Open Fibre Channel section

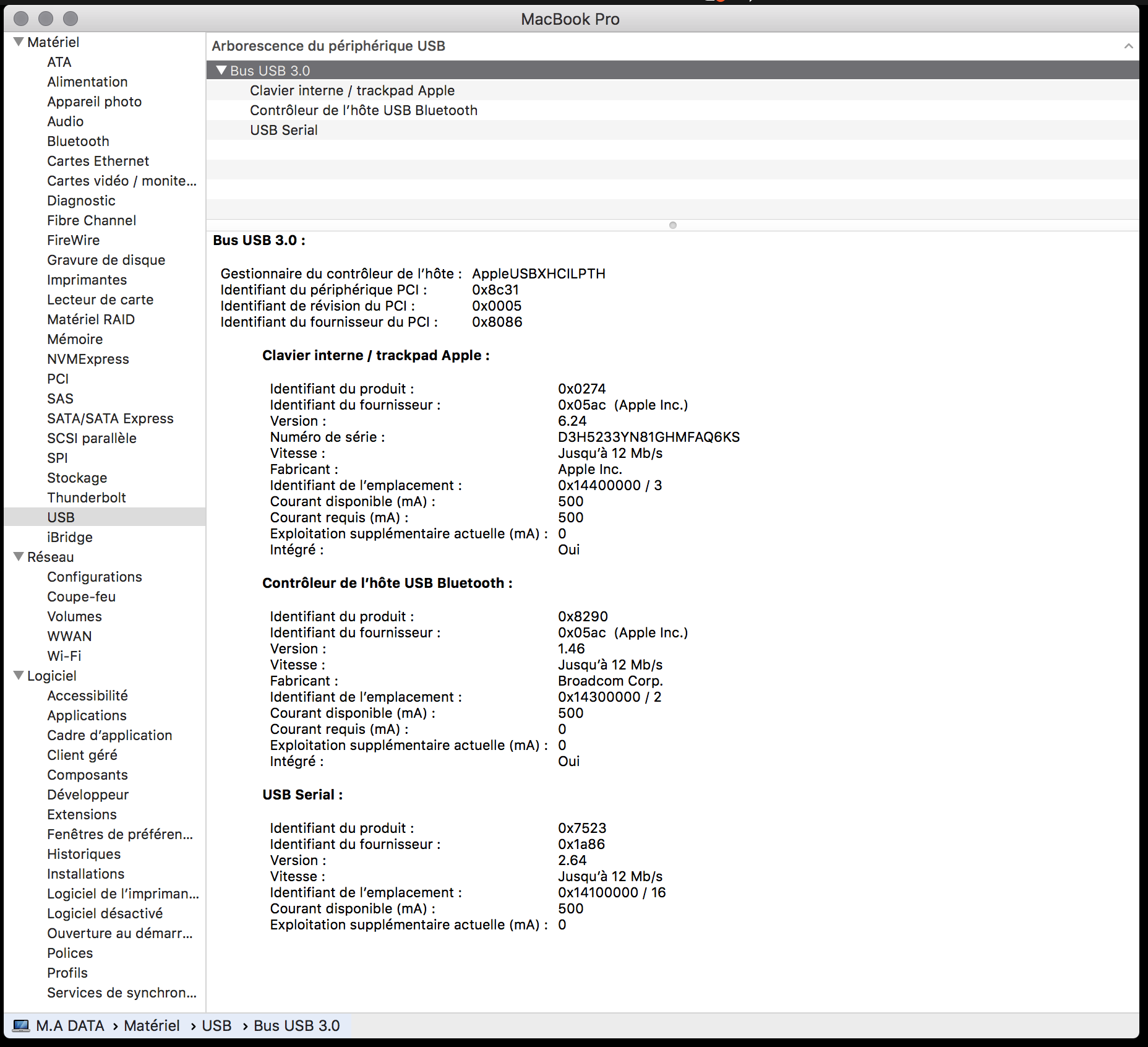[92, 220]
